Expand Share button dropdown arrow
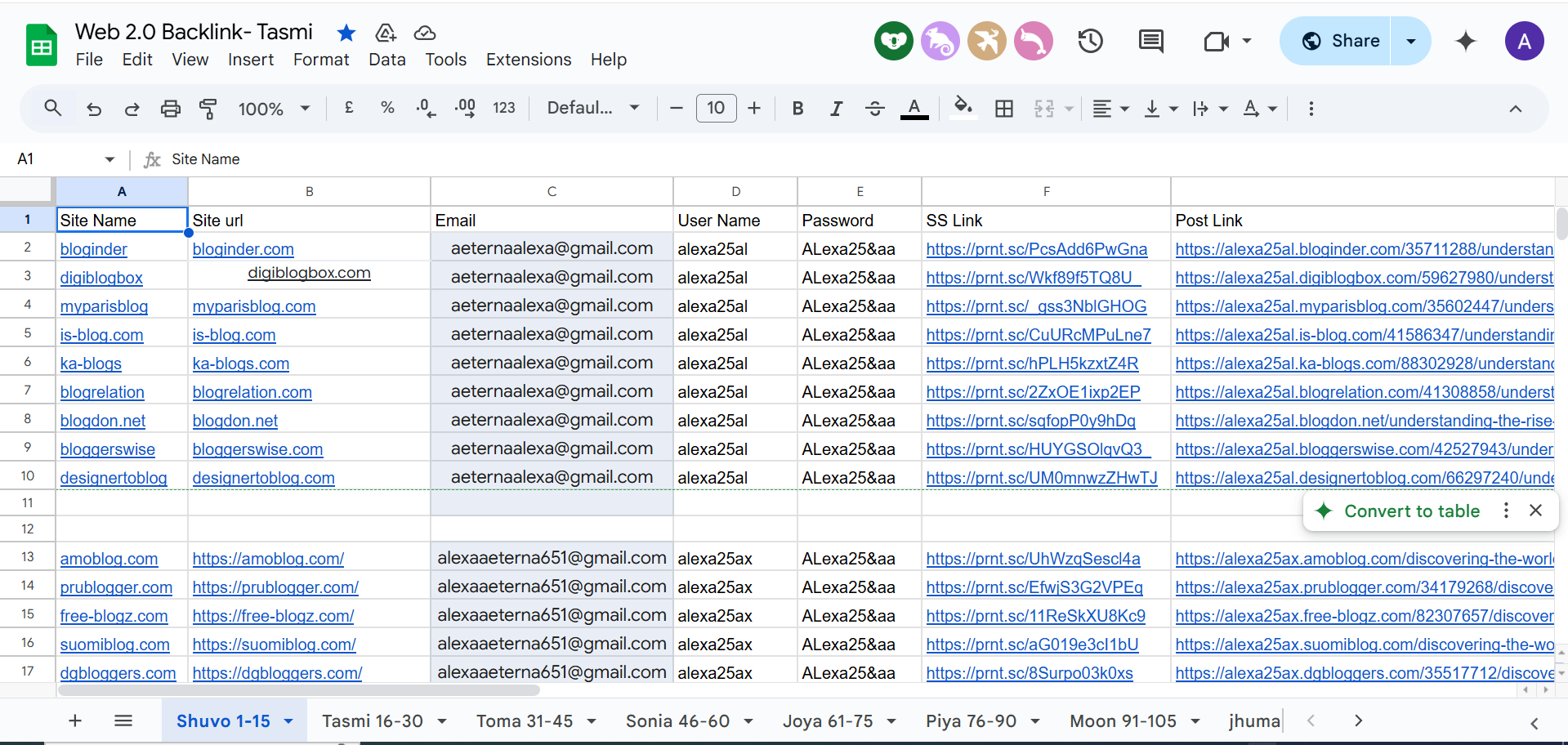 coord(1410,41)
